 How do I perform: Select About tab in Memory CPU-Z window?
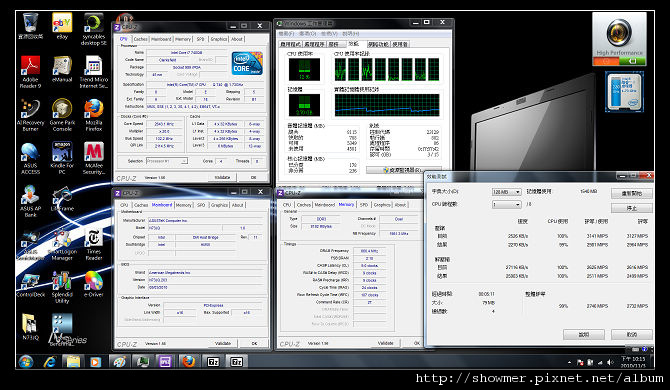pyautogui.click(x=400, y=205)
